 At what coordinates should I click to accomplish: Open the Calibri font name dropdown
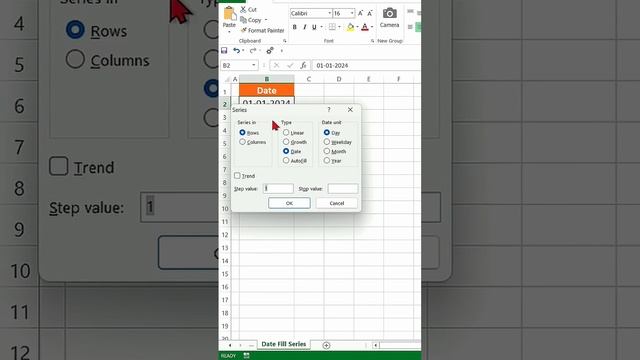point(329,13)
